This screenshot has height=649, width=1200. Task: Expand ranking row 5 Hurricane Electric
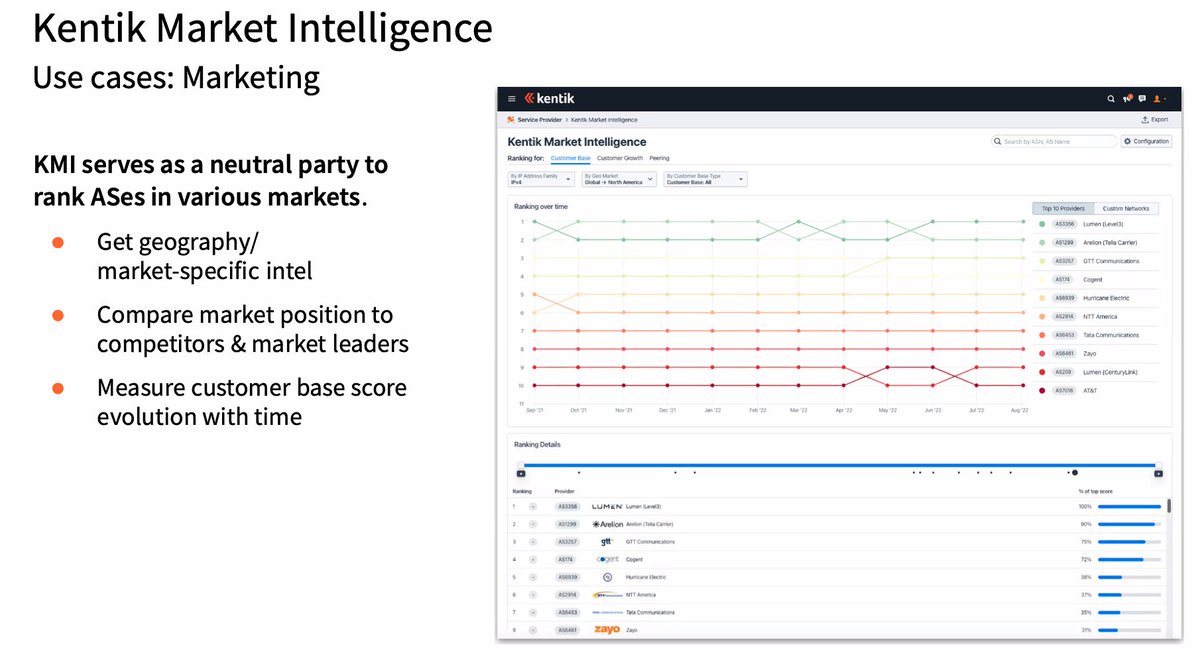pos(533,577)
